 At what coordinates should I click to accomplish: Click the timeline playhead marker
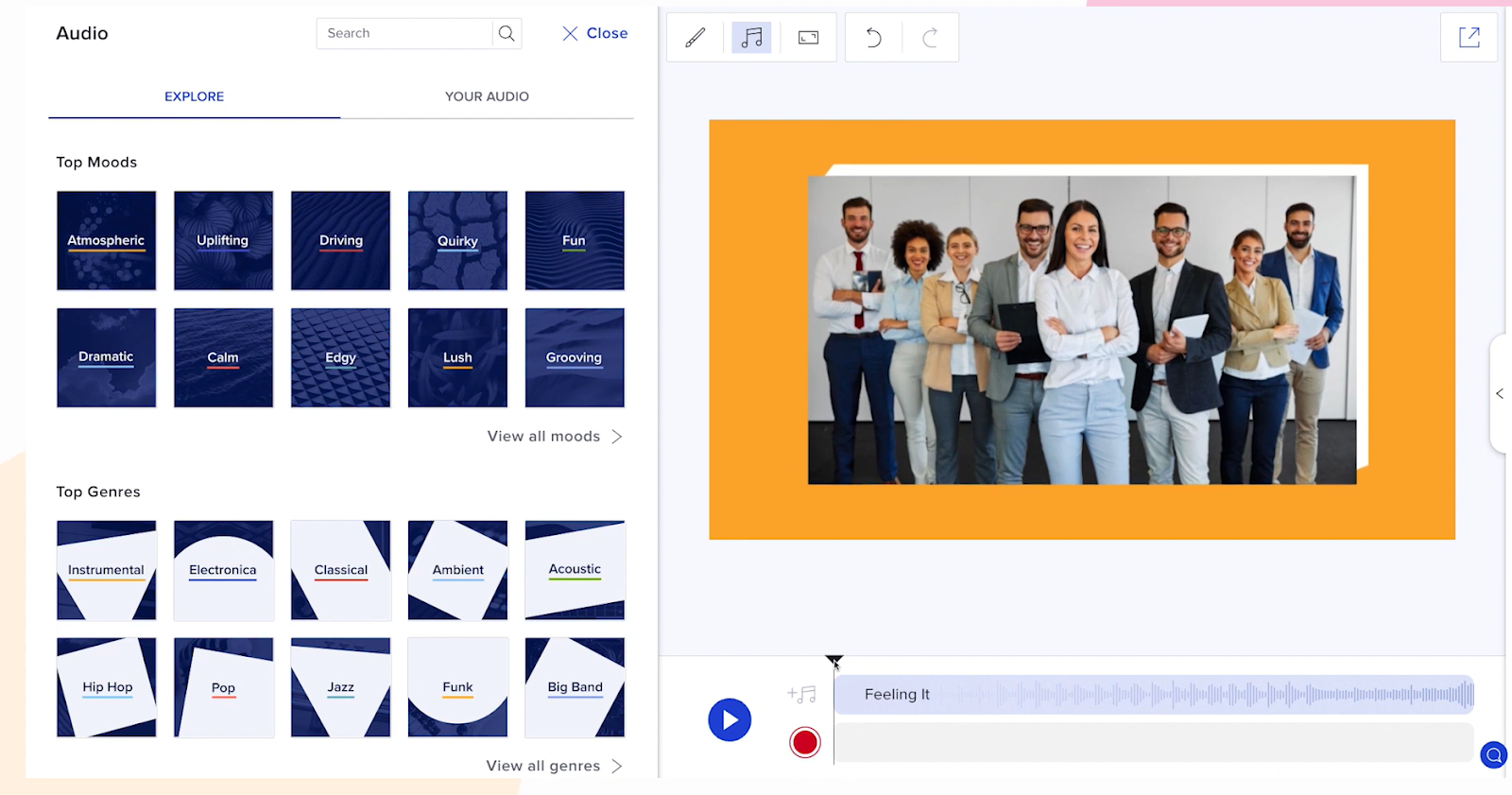point(833,660)
